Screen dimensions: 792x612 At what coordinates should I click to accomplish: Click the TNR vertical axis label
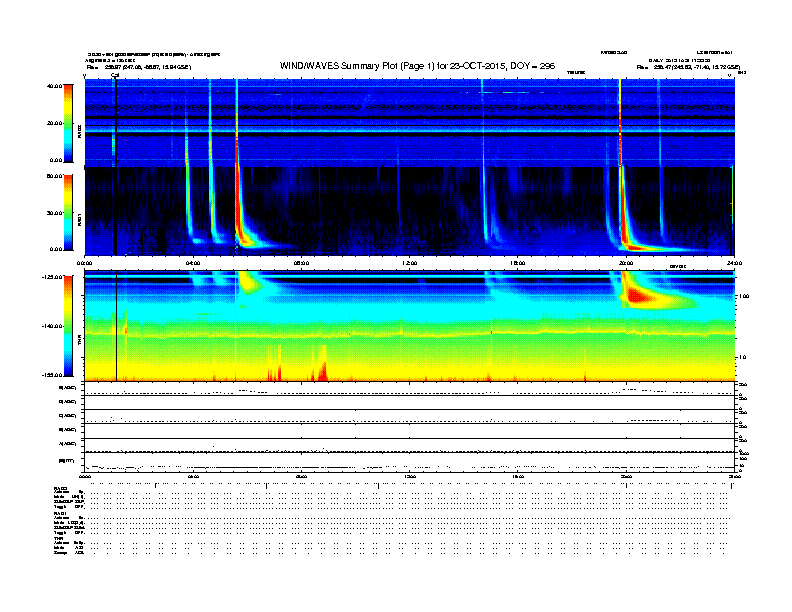coord(79,341)
